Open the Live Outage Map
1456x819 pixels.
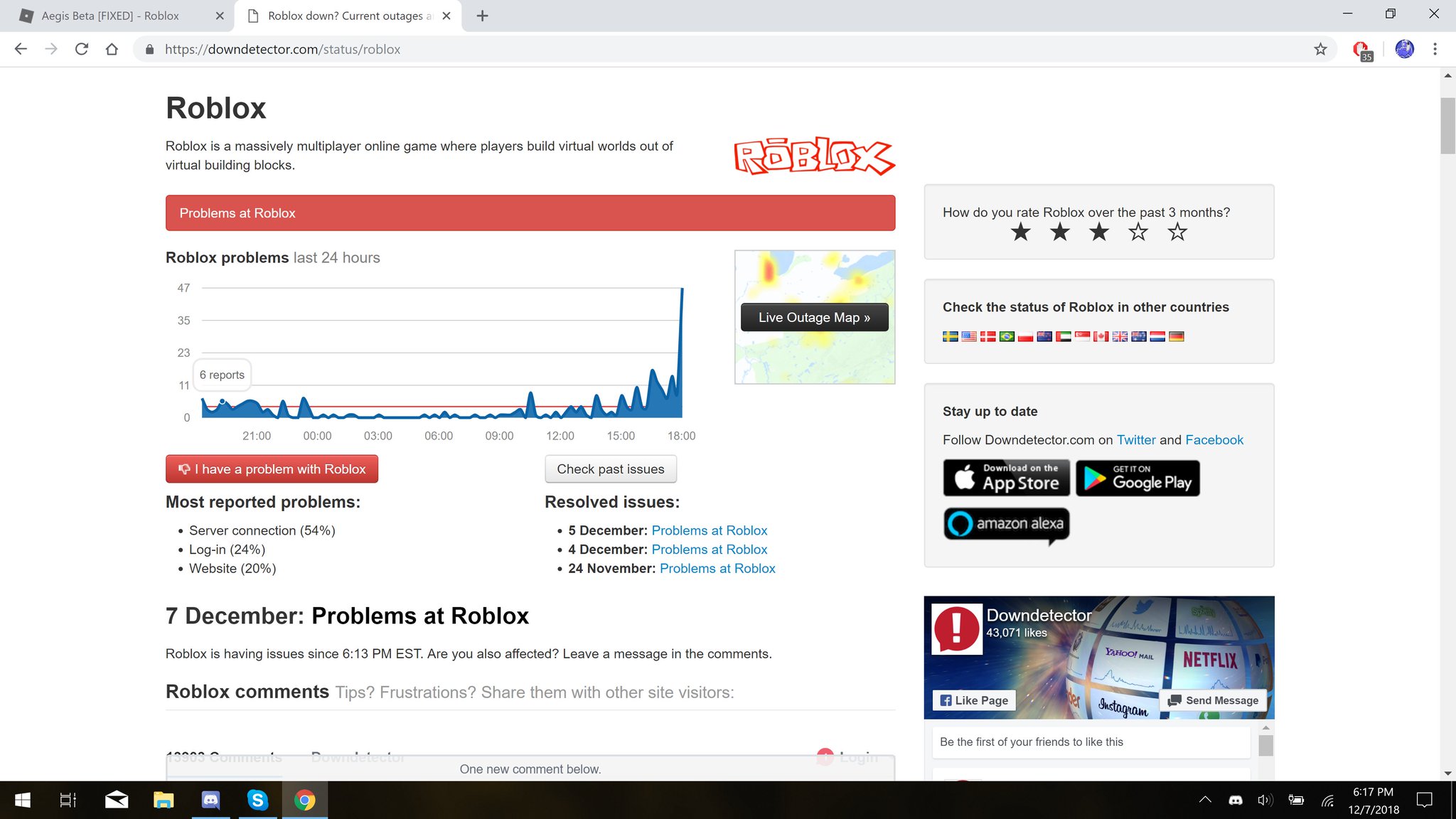click(x=814, y=317)
